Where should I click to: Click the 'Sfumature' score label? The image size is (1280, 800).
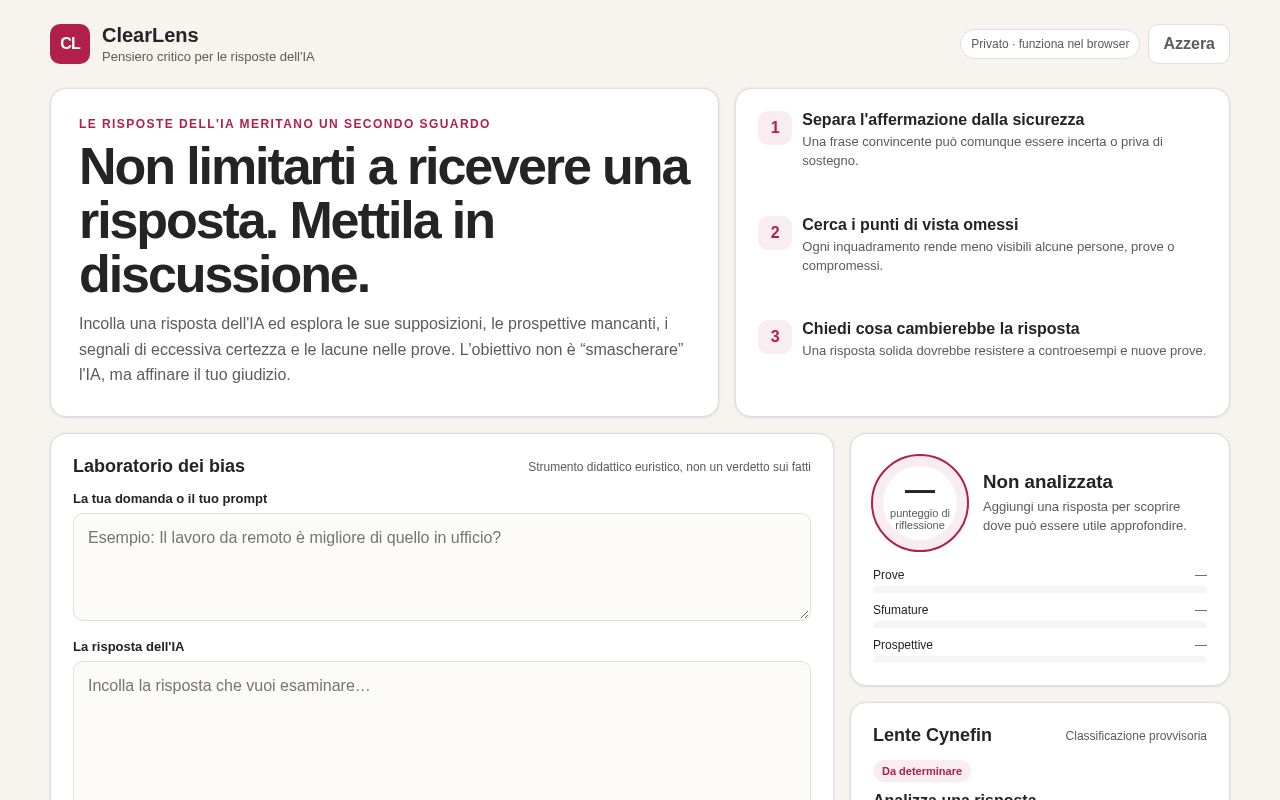900,610
